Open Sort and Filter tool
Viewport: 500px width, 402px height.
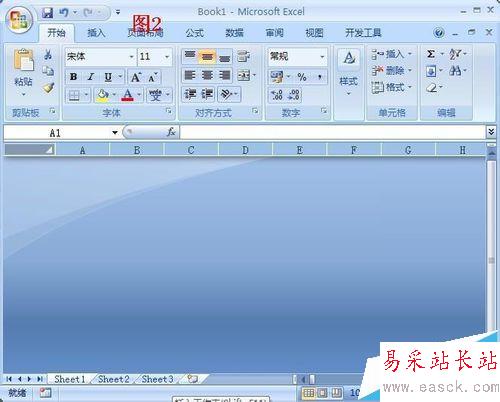(x=455, y=54)
